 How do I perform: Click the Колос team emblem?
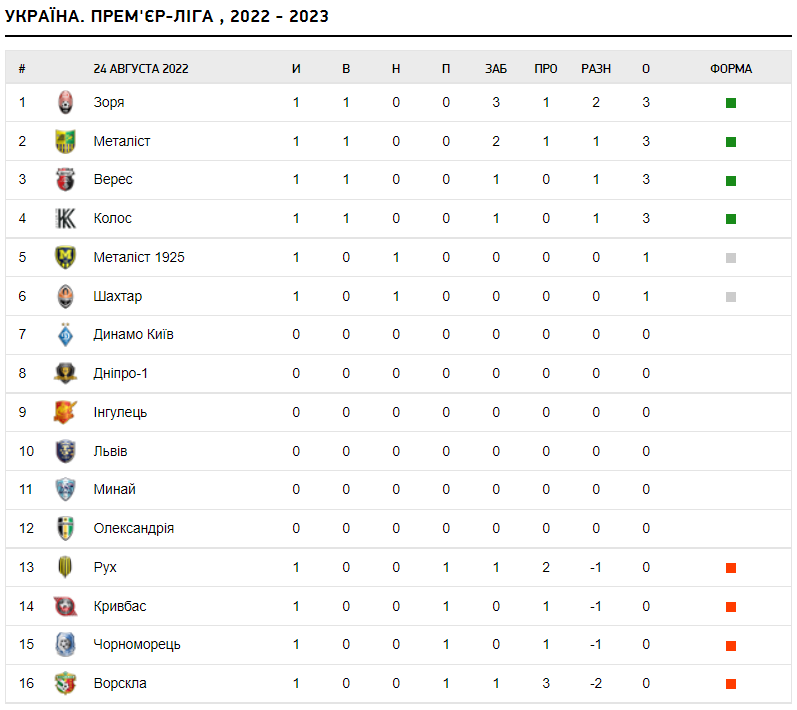66,218
